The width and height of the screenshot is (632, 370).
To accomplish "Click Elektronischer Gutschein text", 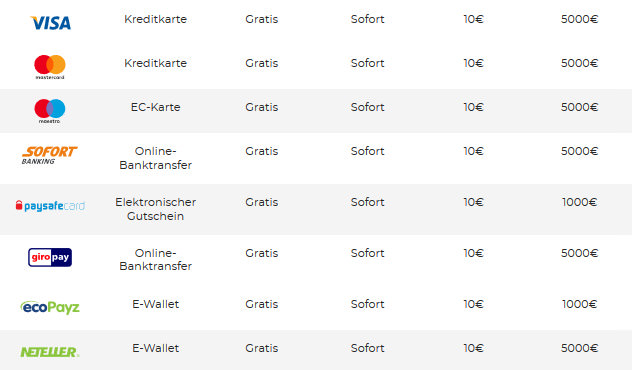I will (x=156, y=209).
